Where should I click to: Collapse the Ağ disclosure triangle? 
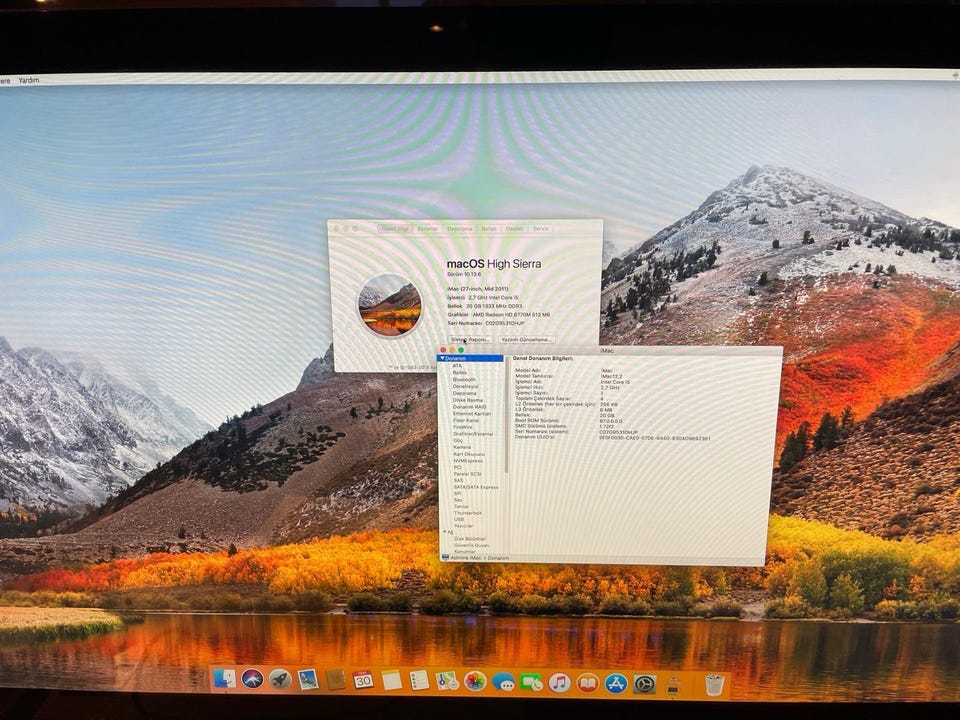coord(445,532)
